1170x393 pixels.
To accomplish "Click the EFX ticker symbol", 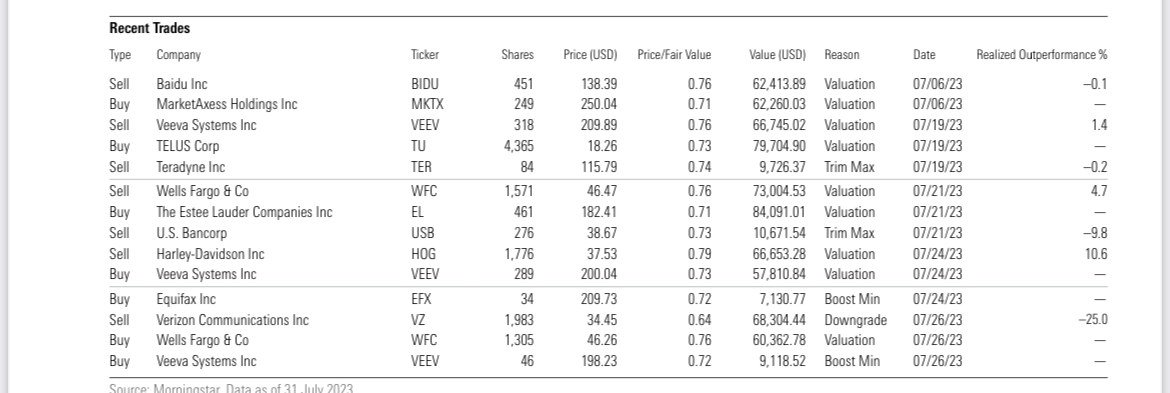I will (x=421, y=300).
